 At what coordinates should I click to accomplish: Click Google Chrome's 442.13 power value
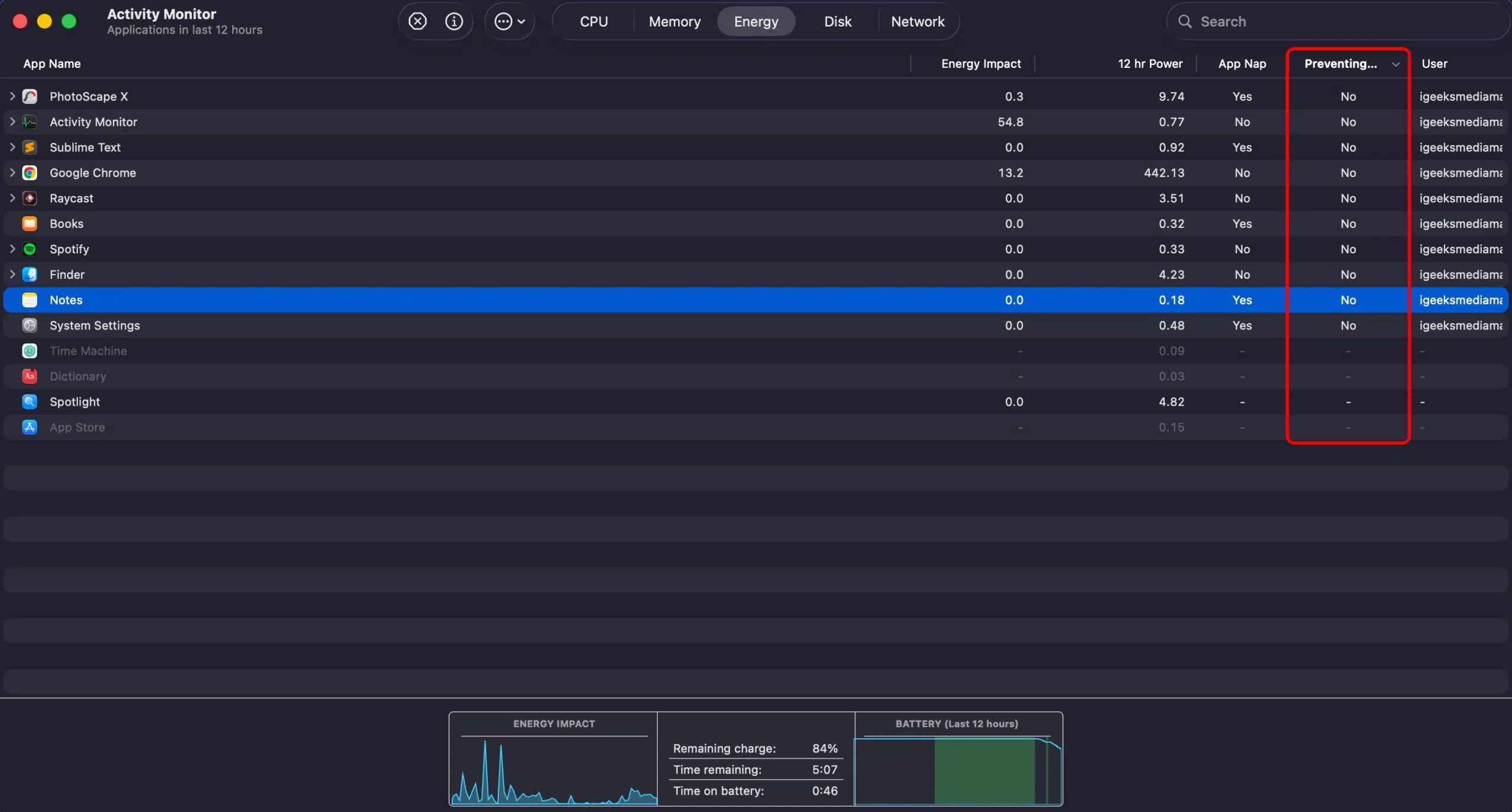(1164, 172)
